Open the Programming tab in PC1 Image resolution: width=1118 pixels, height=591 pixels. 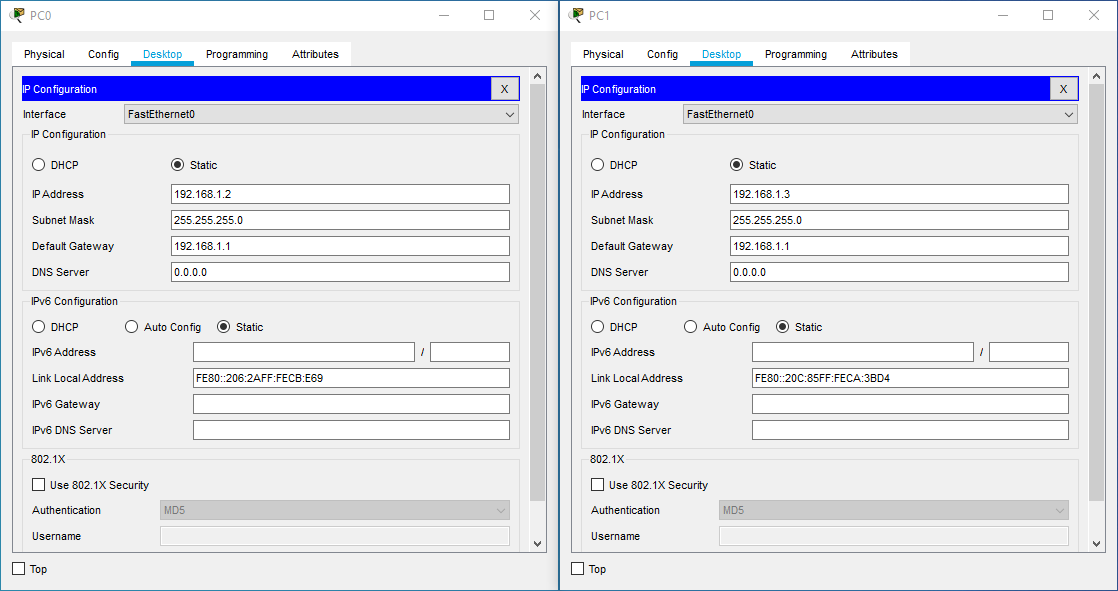click(796, 54)
